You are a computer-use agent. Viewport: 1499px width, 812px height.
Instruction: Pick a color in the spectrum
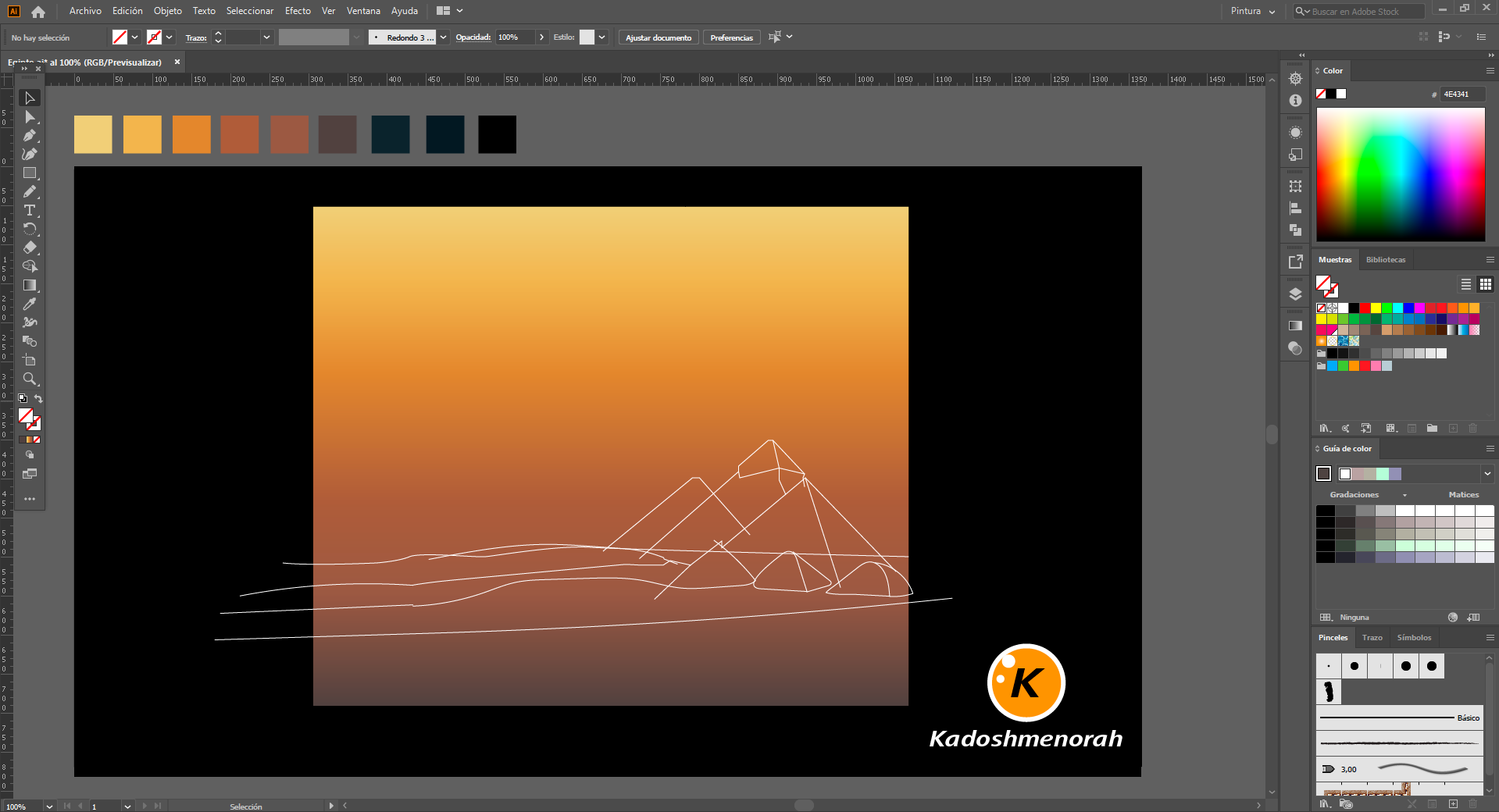click(1401, 174)
